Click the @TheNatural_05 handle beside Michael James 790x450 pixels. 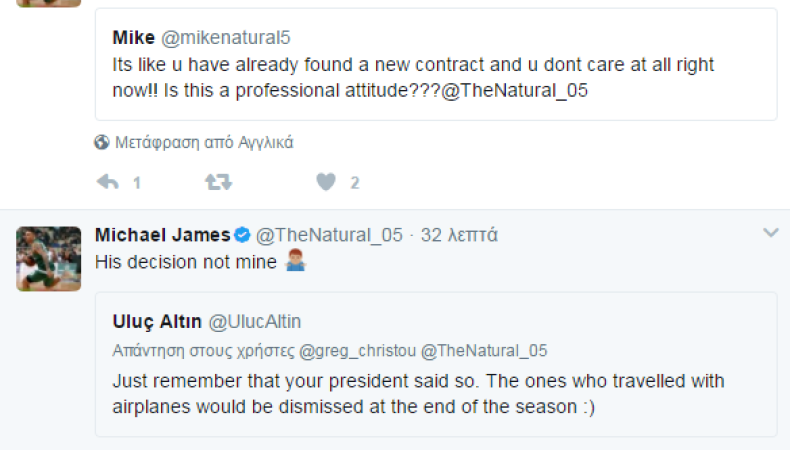[x=329, y=235]
